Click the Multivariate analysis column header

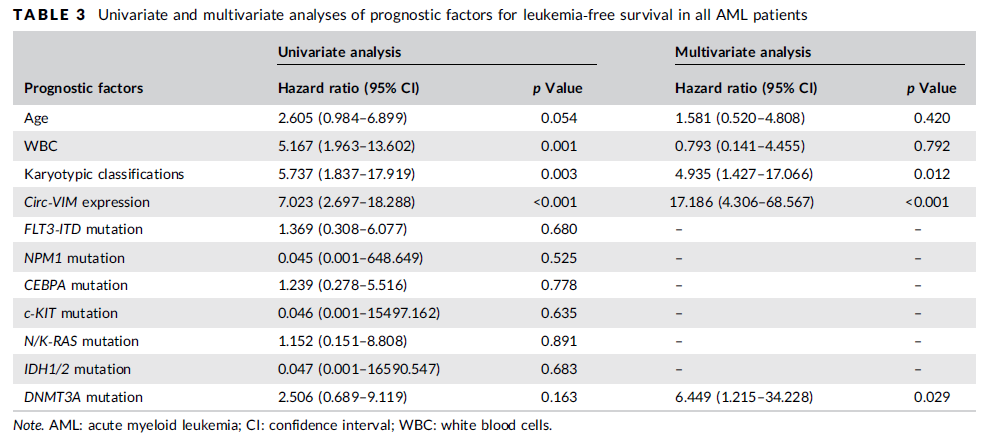pyautogui.click(x=742, y=52)
